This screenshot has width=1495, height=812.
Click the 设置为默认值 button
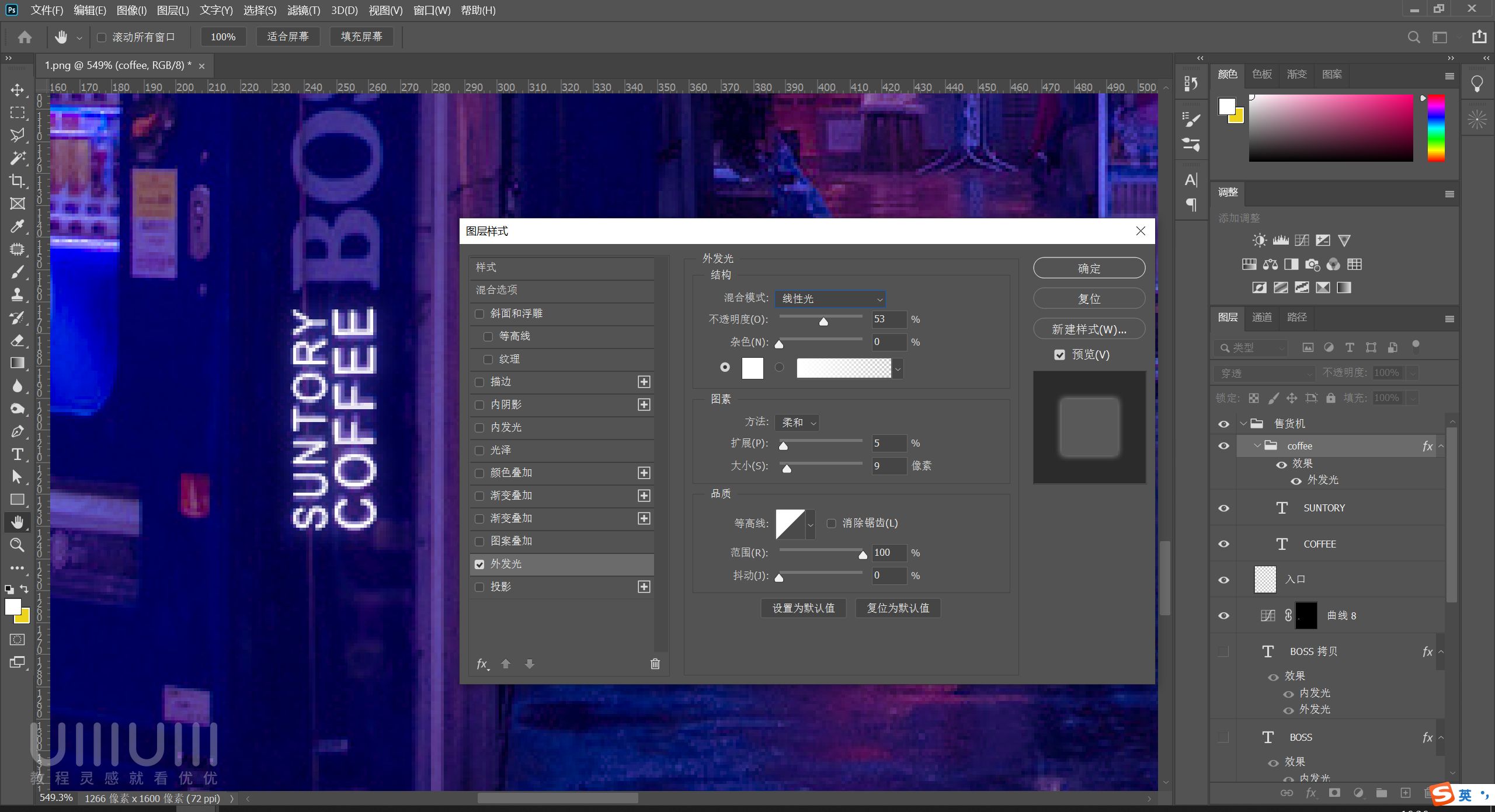804,608
